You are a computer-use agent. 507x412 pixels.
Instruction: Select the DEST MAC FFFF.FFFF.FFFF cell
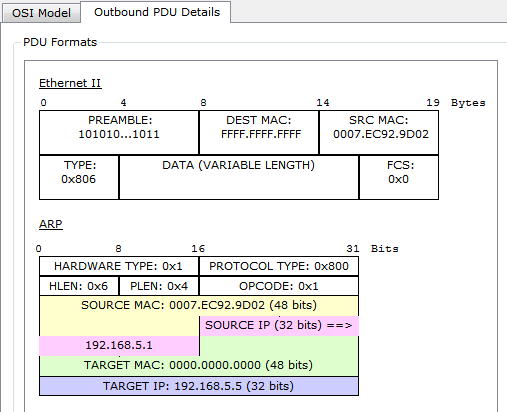[x=259, y=132]
